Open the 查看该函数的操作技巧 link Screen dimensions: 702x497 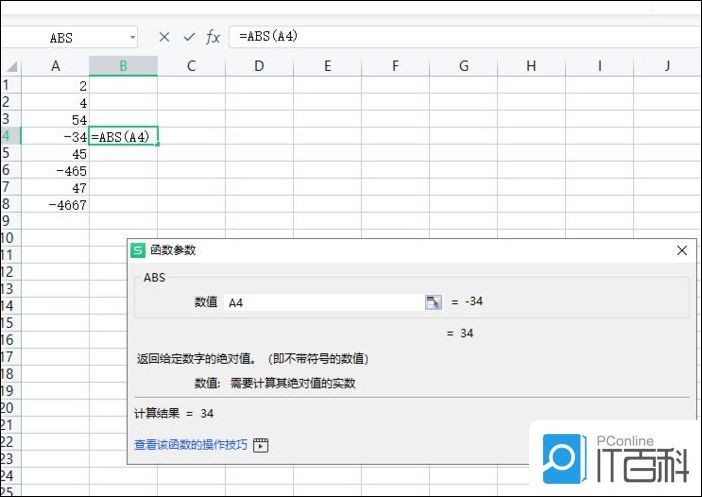191,445
